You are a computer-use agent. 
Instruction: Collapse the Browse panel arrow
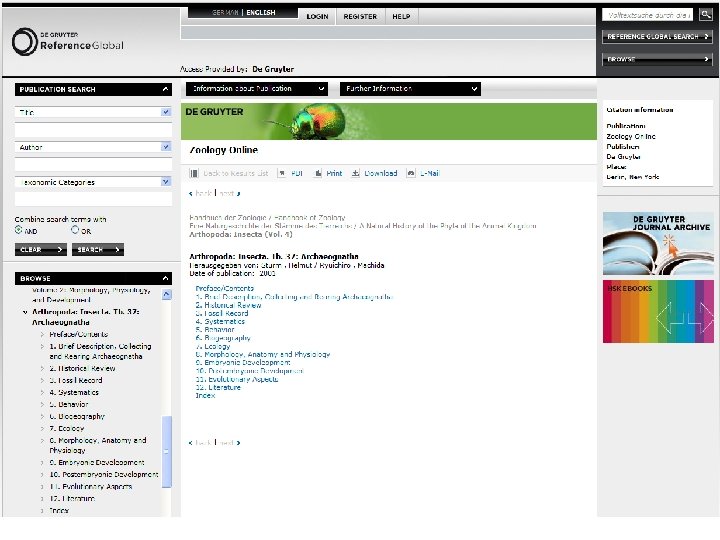(165, 278)
